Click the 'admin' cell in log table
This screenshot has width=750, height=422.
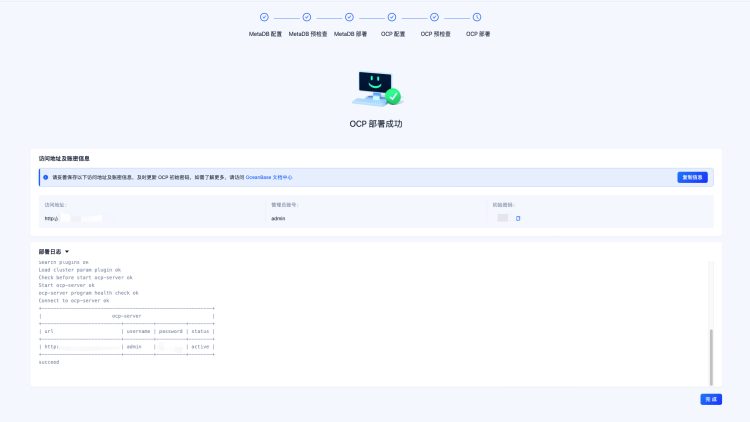coord(134,347)
